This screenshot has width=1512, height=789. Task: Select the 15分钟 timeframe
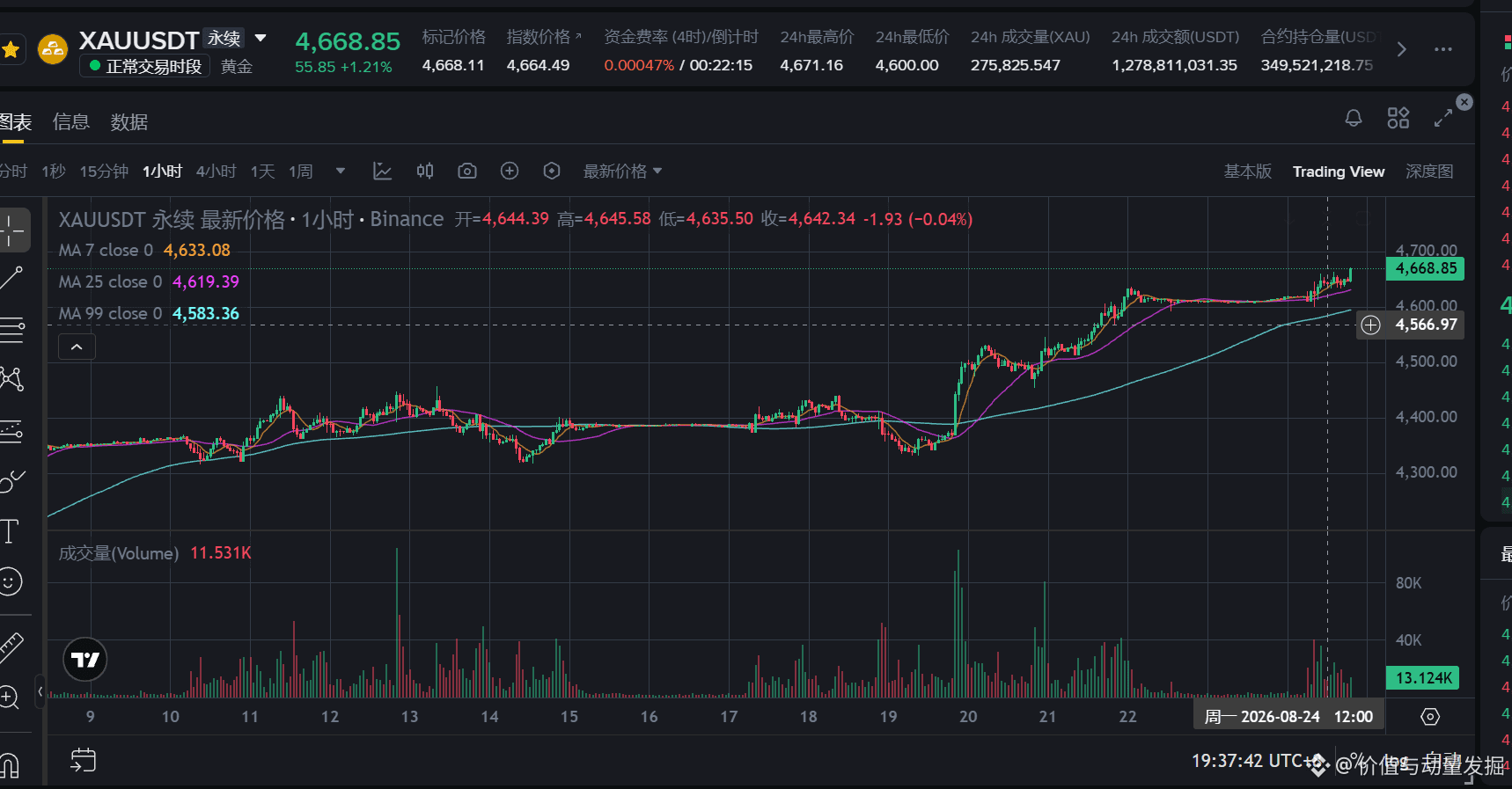click(104, 172)
